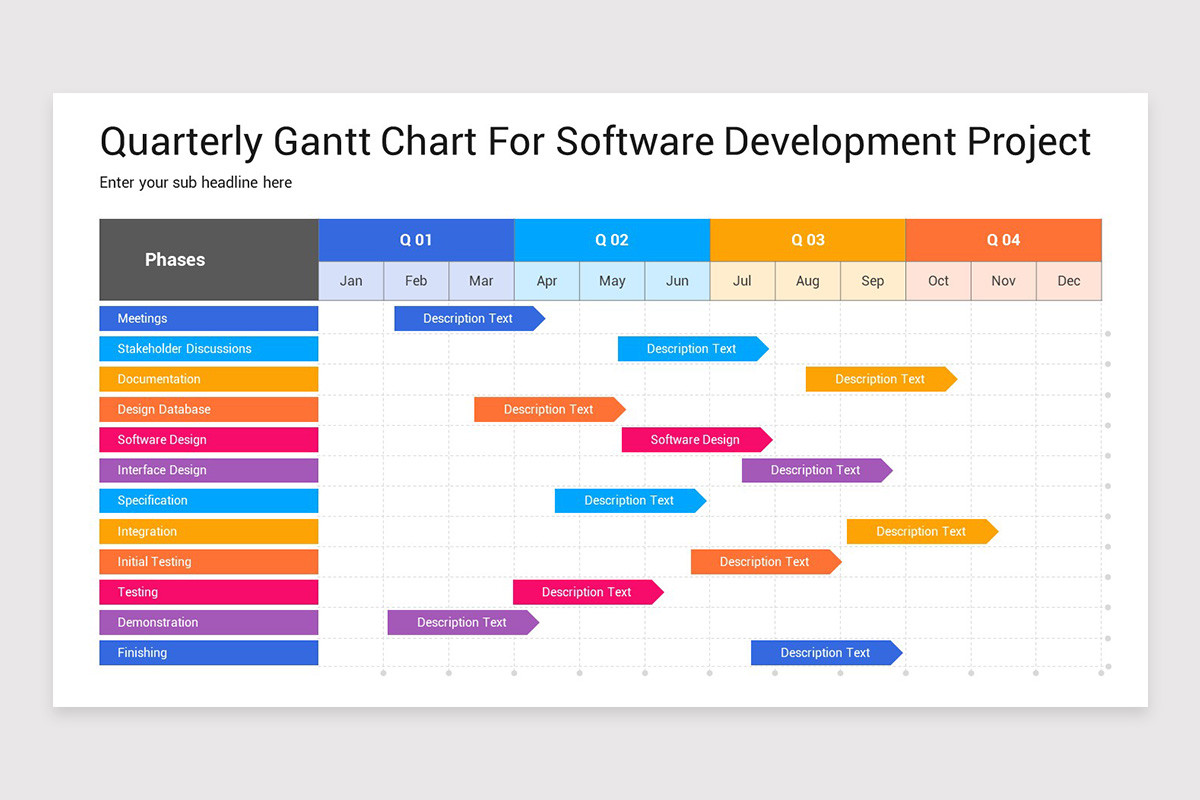
Task: Select the Design Database phase label
Action: click(208, 409)
